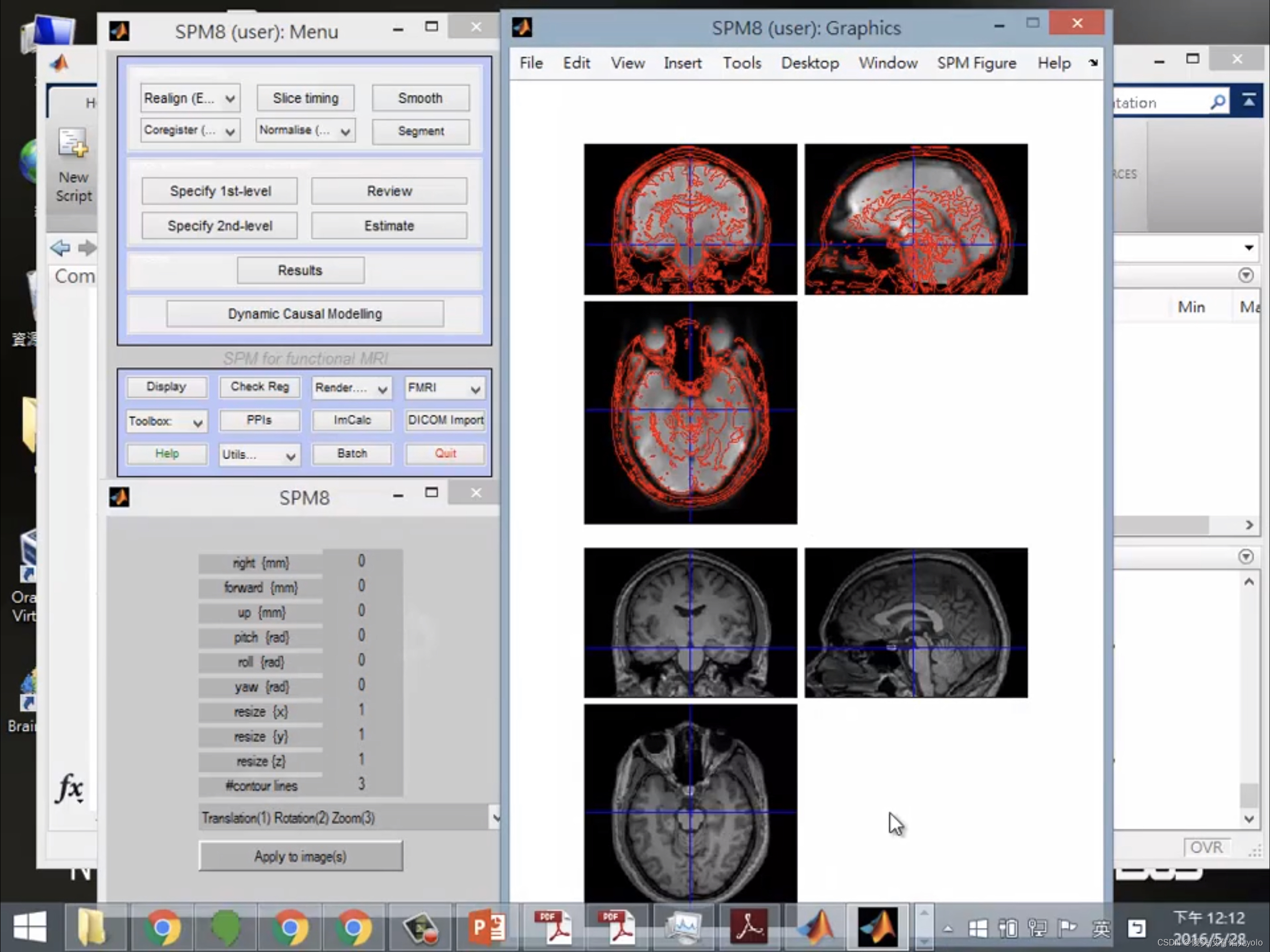Click the PDF reader taskbar icon

pyautogui.click(x=553, y=927)
